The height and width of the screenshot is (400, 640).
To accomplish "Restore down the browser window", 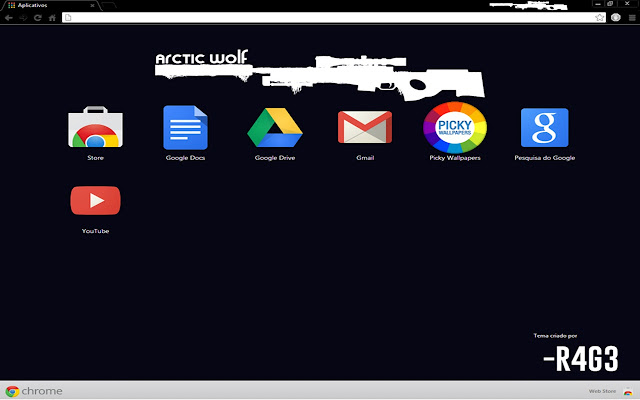I will (x=609, y=4).
